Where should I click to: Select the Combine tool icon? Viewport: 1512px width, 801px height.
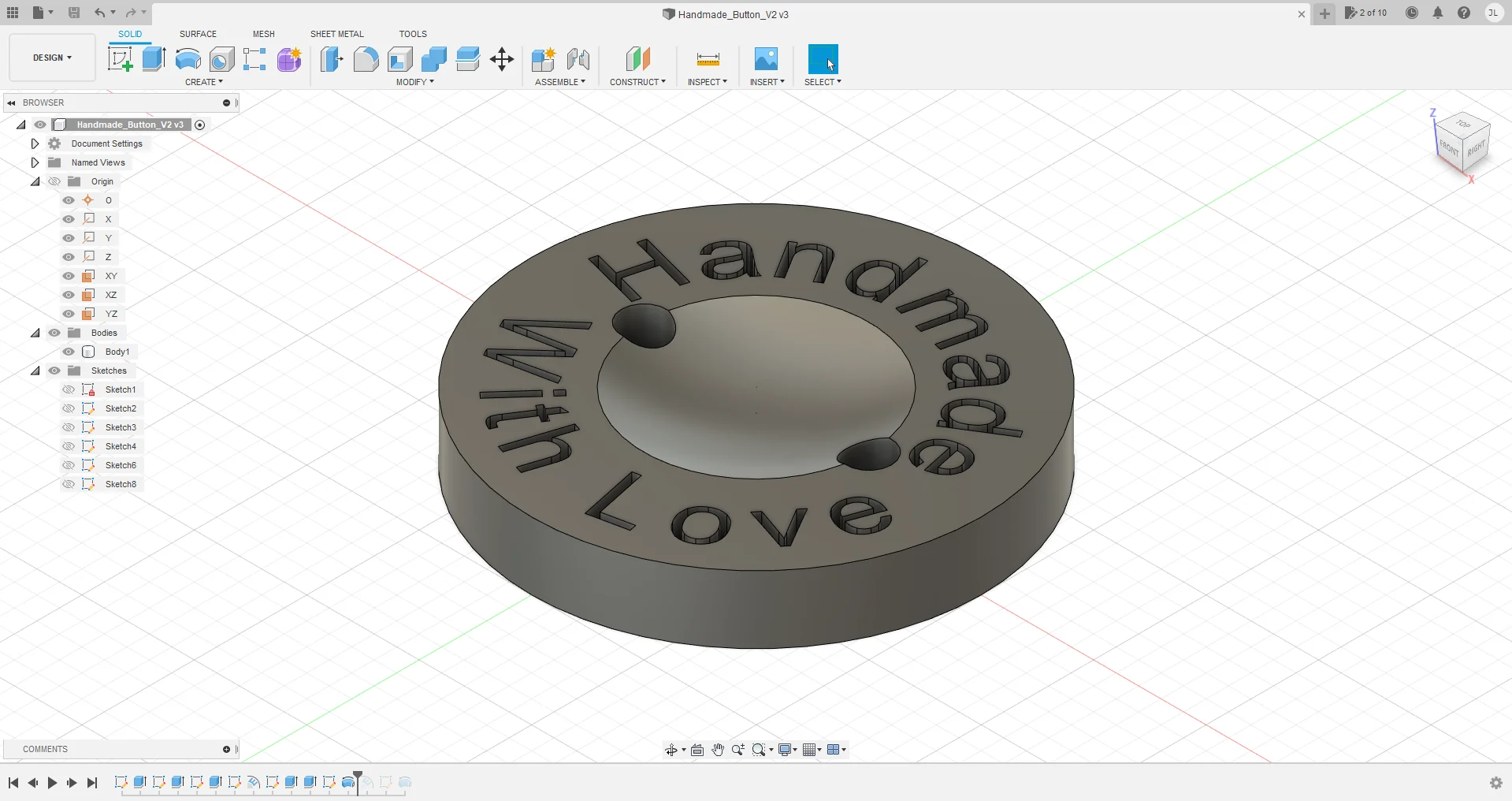[433, 59]
